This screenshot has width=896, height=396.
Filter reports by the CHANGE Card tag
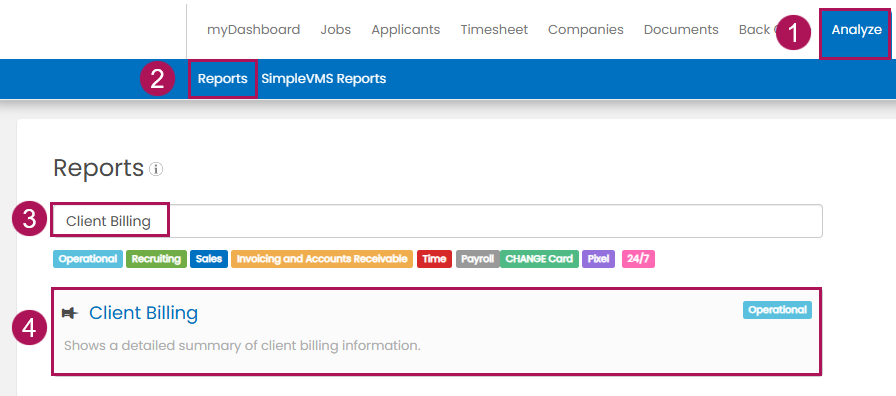click(539, 259)
